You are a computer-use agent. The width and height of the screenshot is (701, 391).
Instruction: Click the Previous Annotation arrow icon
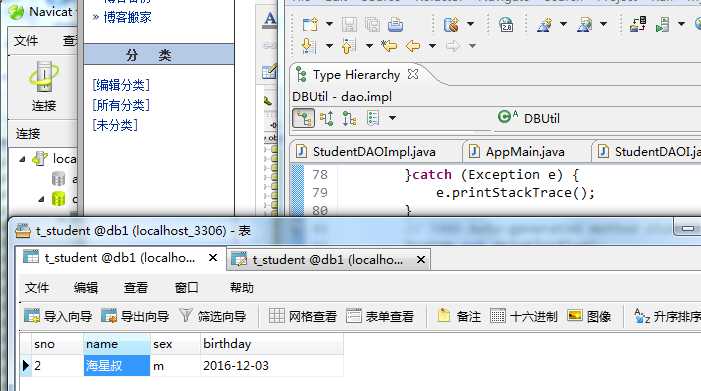click(349, 46)
